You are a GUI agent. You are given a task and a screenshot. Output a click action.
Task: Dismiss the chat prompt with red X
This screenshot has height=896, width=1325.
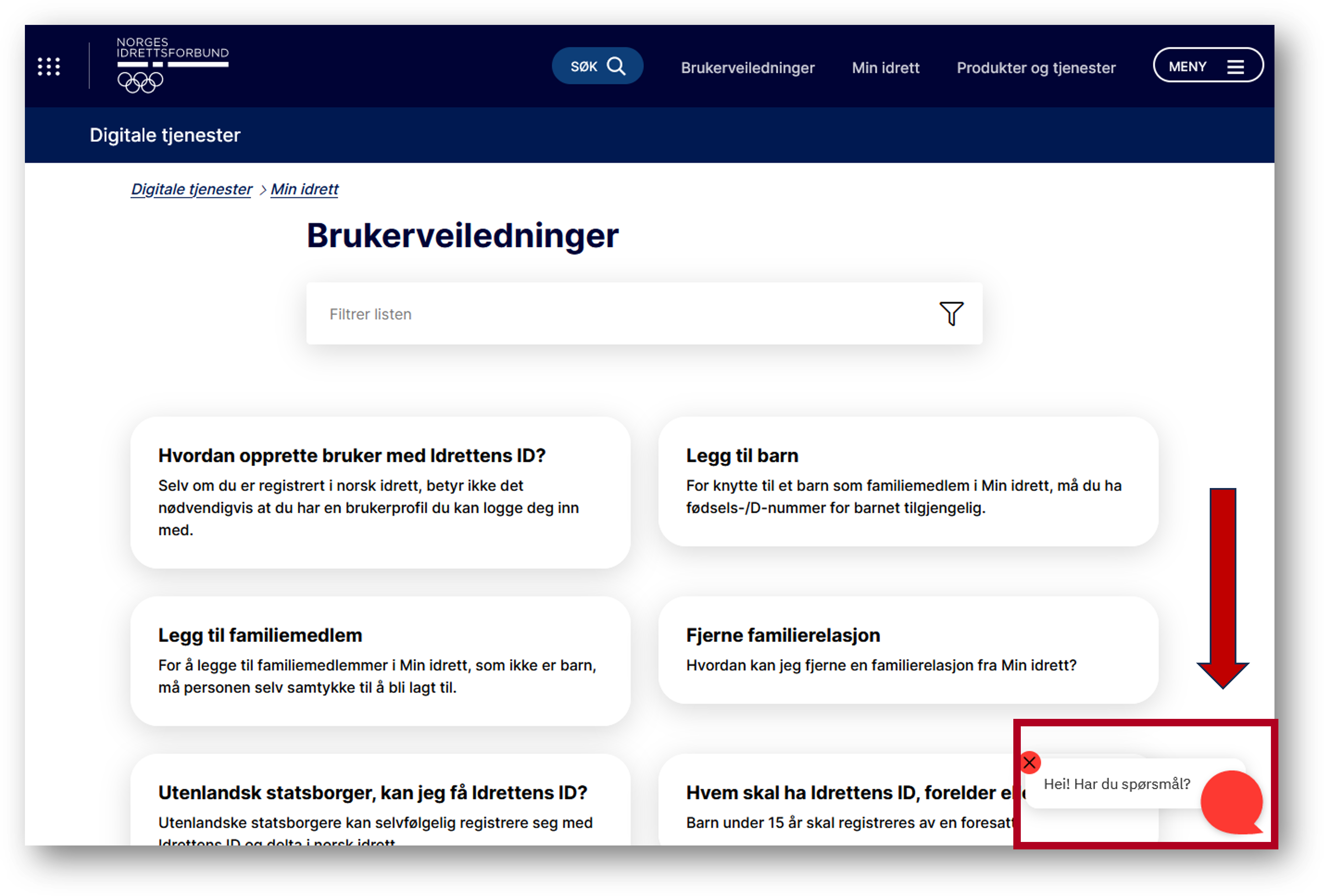pos(1029,763)
